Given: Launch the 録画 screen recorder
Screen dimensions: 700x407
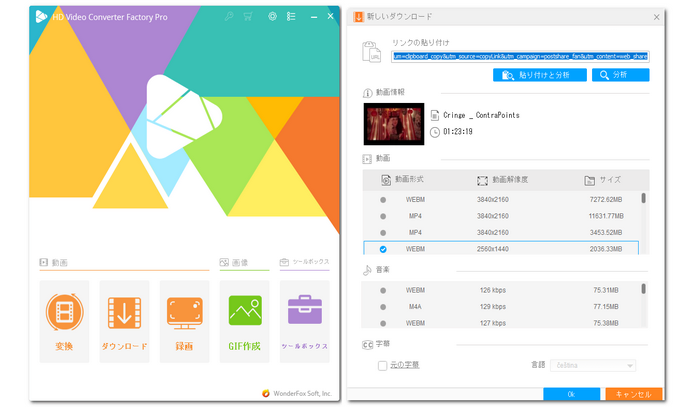Looking at the screenshot, I should tap(184, 320).
